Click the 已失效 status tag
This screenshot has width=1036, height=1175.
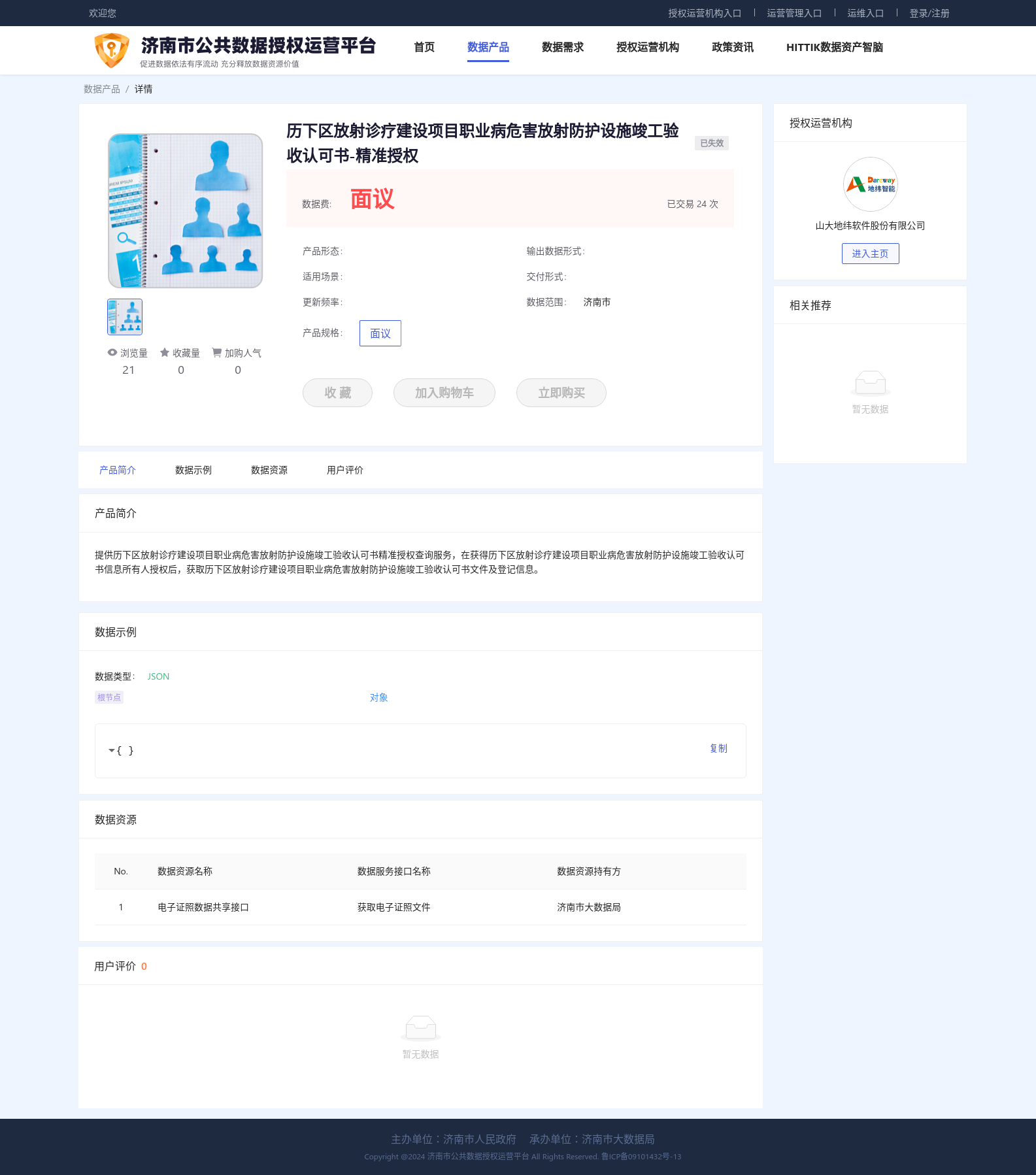point(712,143)
